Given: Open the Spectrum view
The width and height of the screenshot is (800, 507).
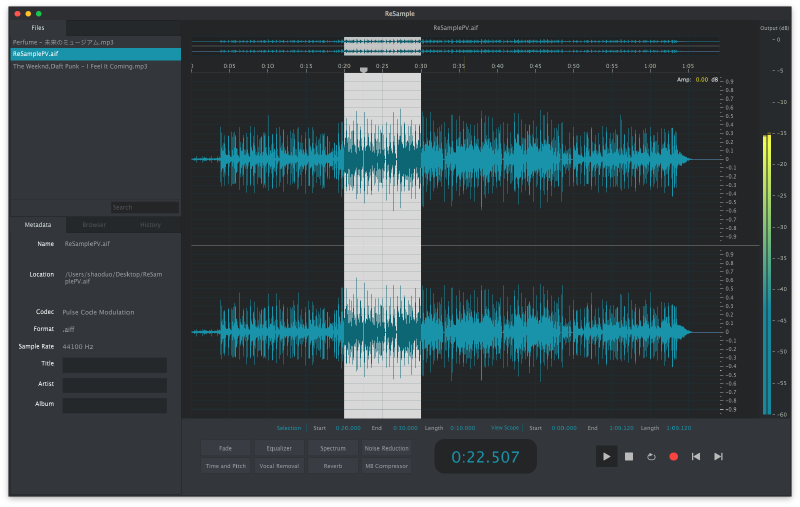Looking at the screenshot, I should 333,448.
